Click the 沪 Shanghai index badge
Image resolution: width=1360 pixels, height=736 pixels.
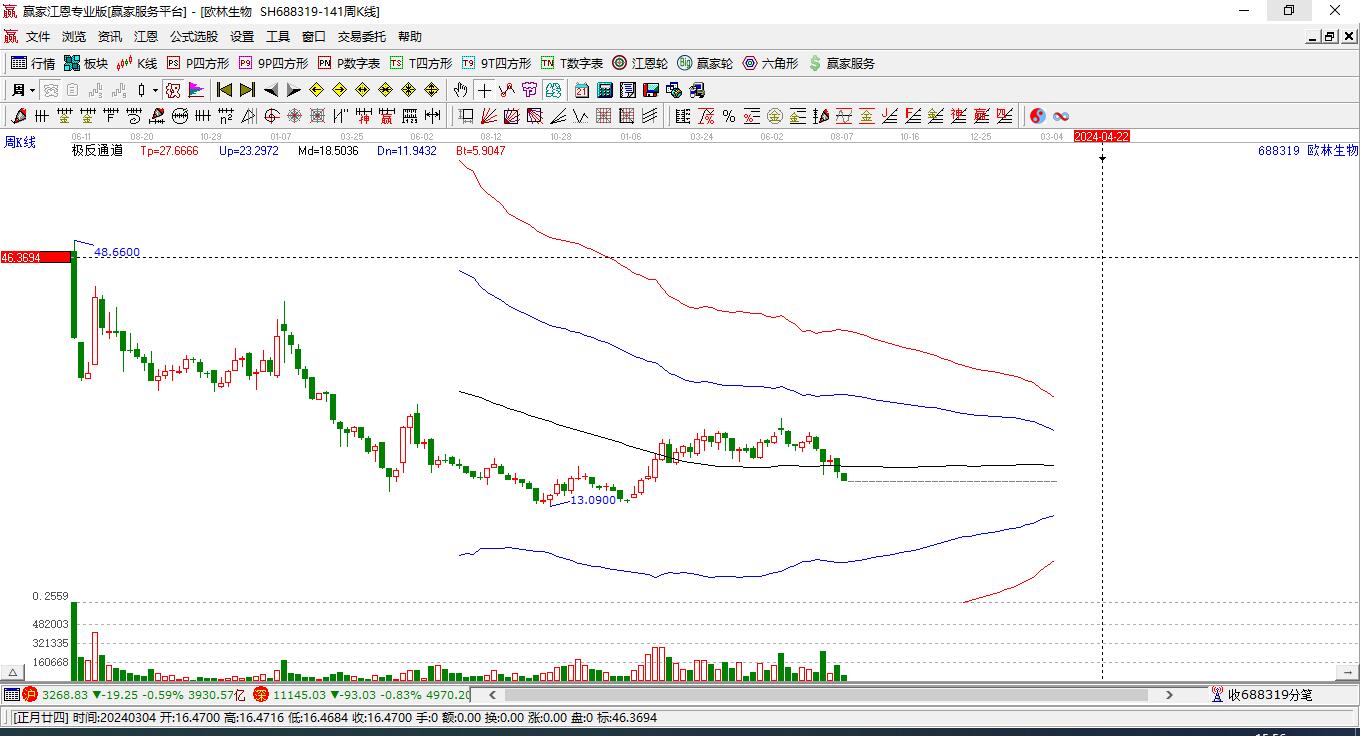[30, 694]
